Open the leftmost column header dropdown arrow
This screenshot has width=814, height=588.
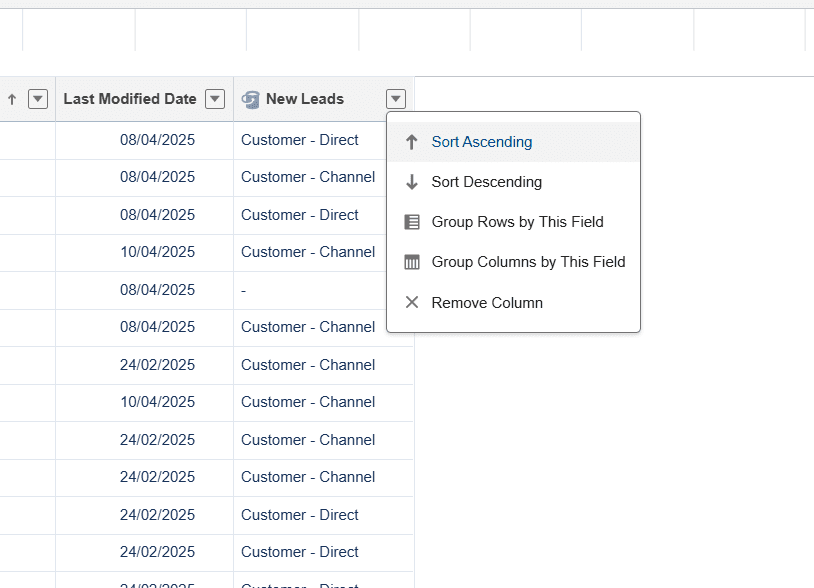(38, 99)
